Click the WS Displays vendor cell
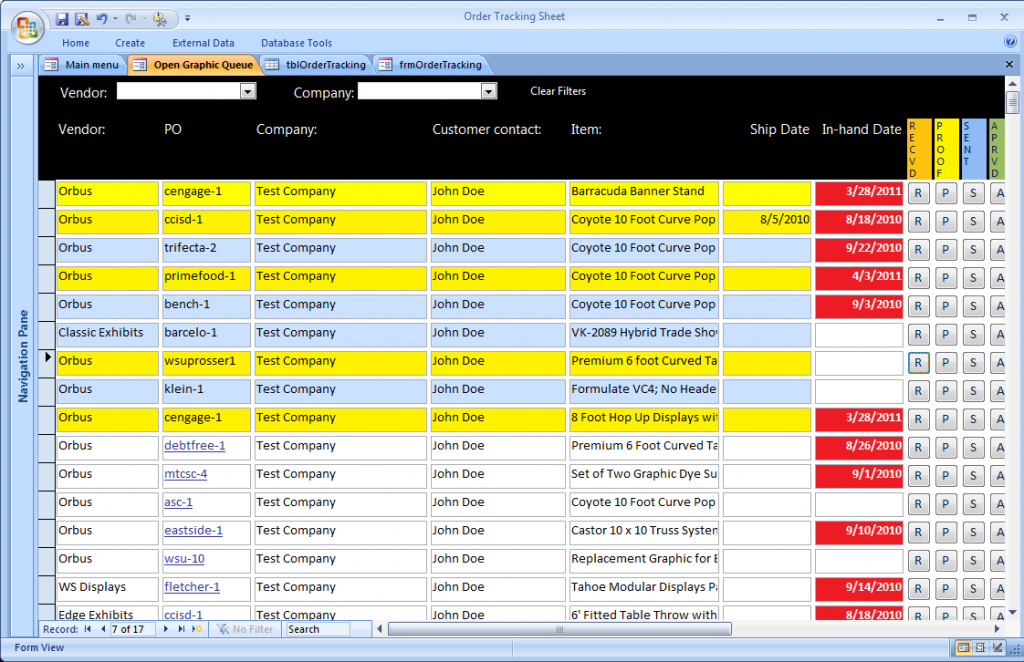Viewport: 1024px width, 662px height. click(x=107, y=588)
